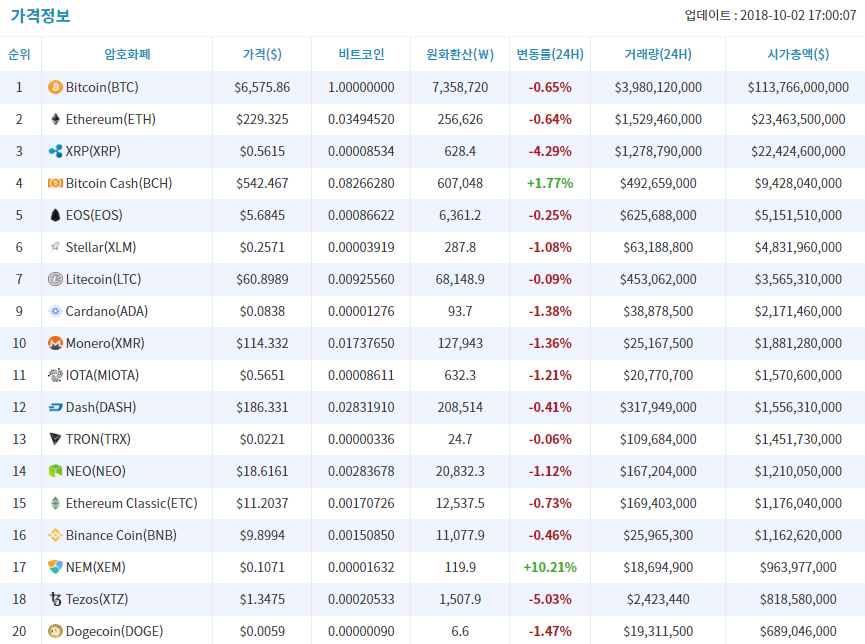The width and height of the screenshot is (865, 644).
Task: Sort by 순위 column header
Action: click(x=19, y=54)
